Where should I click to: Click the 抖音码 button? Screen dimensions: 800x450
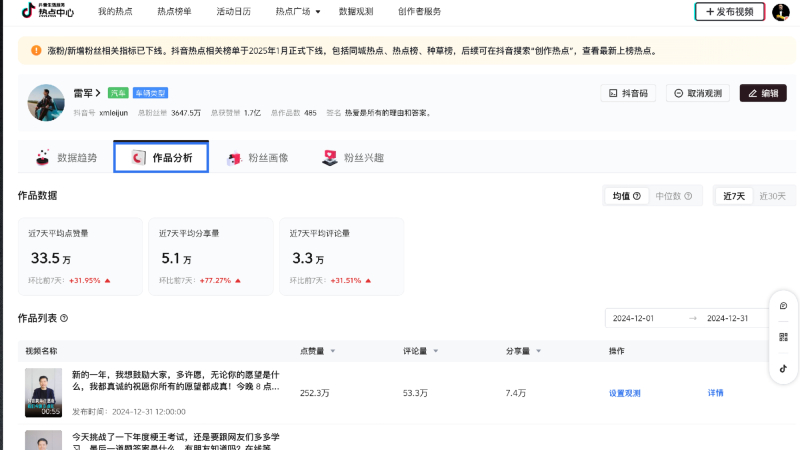[x=628, y=93]
